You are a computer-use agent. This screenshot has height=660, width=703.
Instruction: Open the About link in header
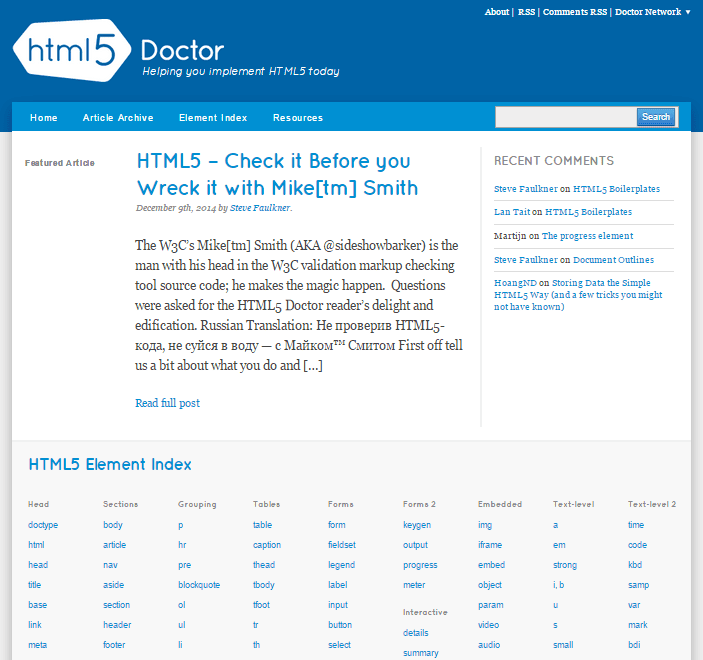click(497, 12)
